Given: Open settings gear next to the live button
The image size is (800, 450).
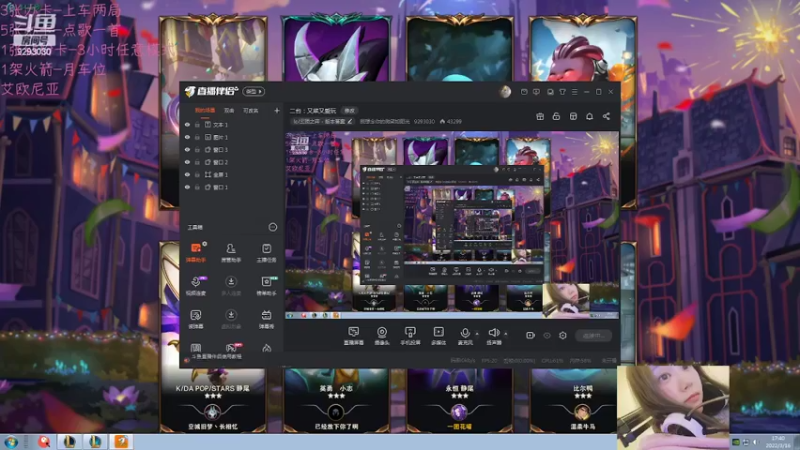Looking at the screenshot, I should click(563, 335).
